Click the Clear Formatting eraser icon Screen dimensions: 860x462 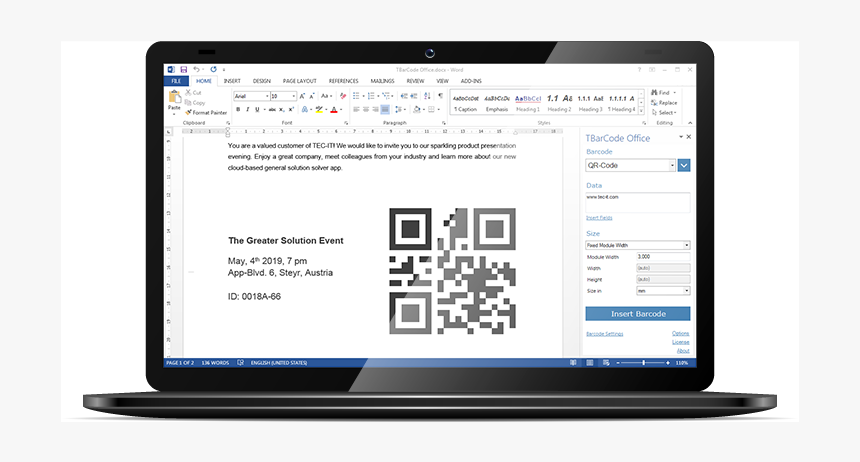click(x=343, y=96)
